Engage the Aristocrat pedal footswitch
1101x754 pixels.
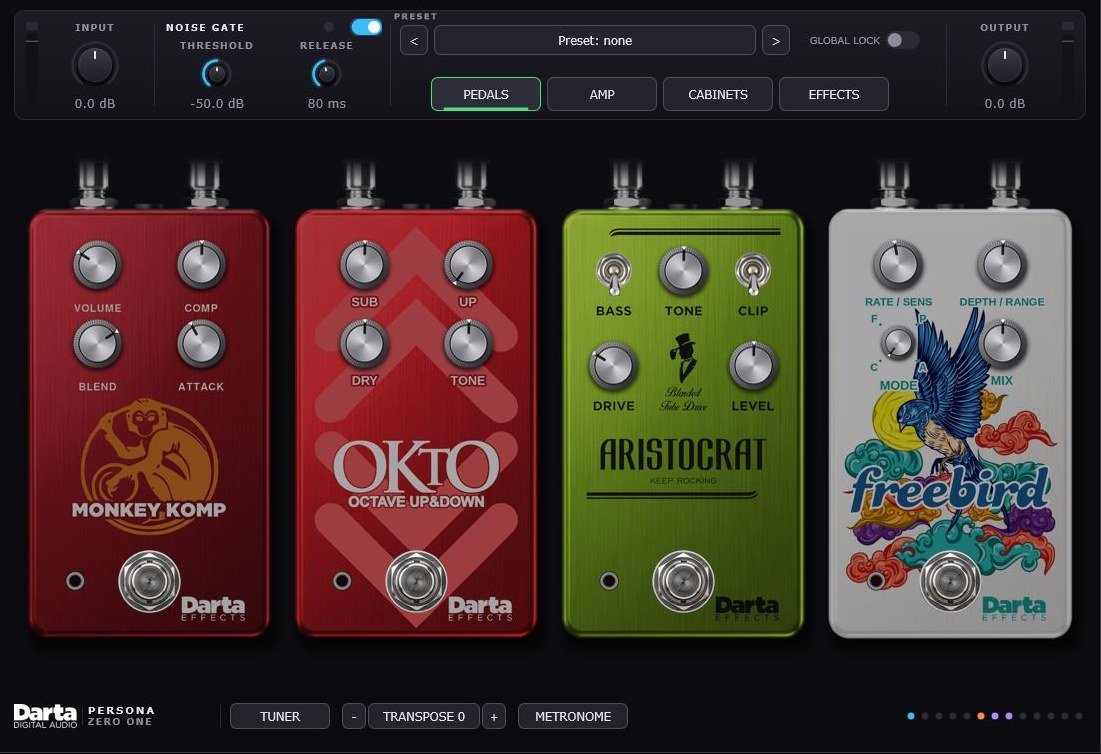(x=683, y=581)
